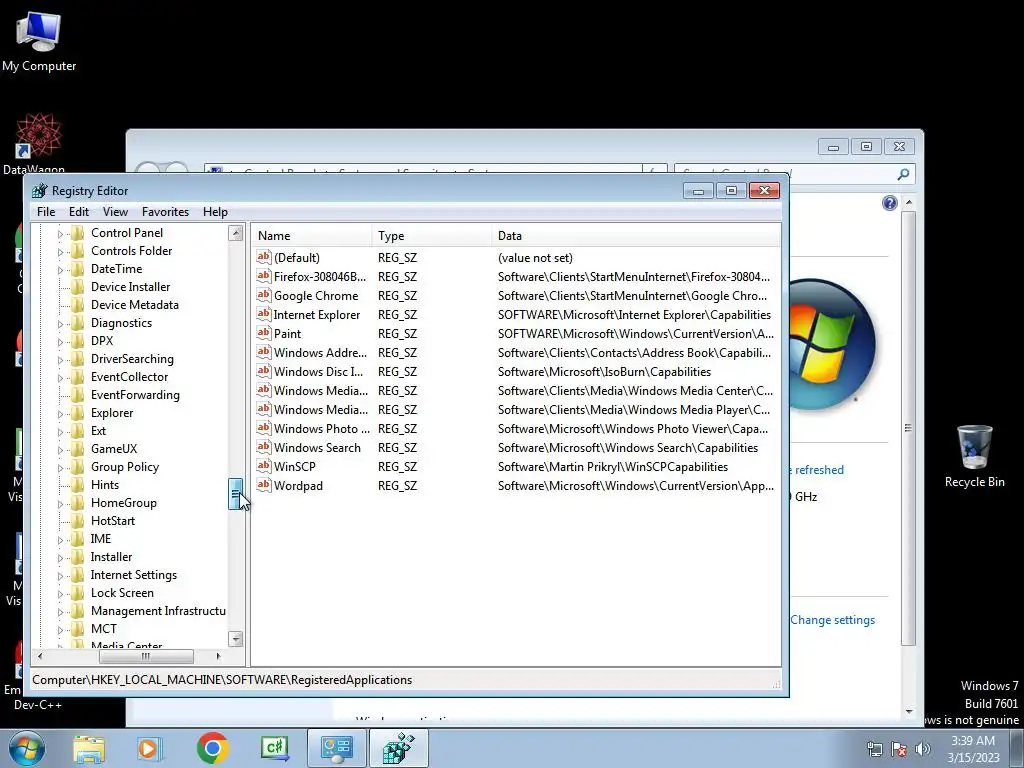Click the volume icon in system tray

click(x=923, y=749)
